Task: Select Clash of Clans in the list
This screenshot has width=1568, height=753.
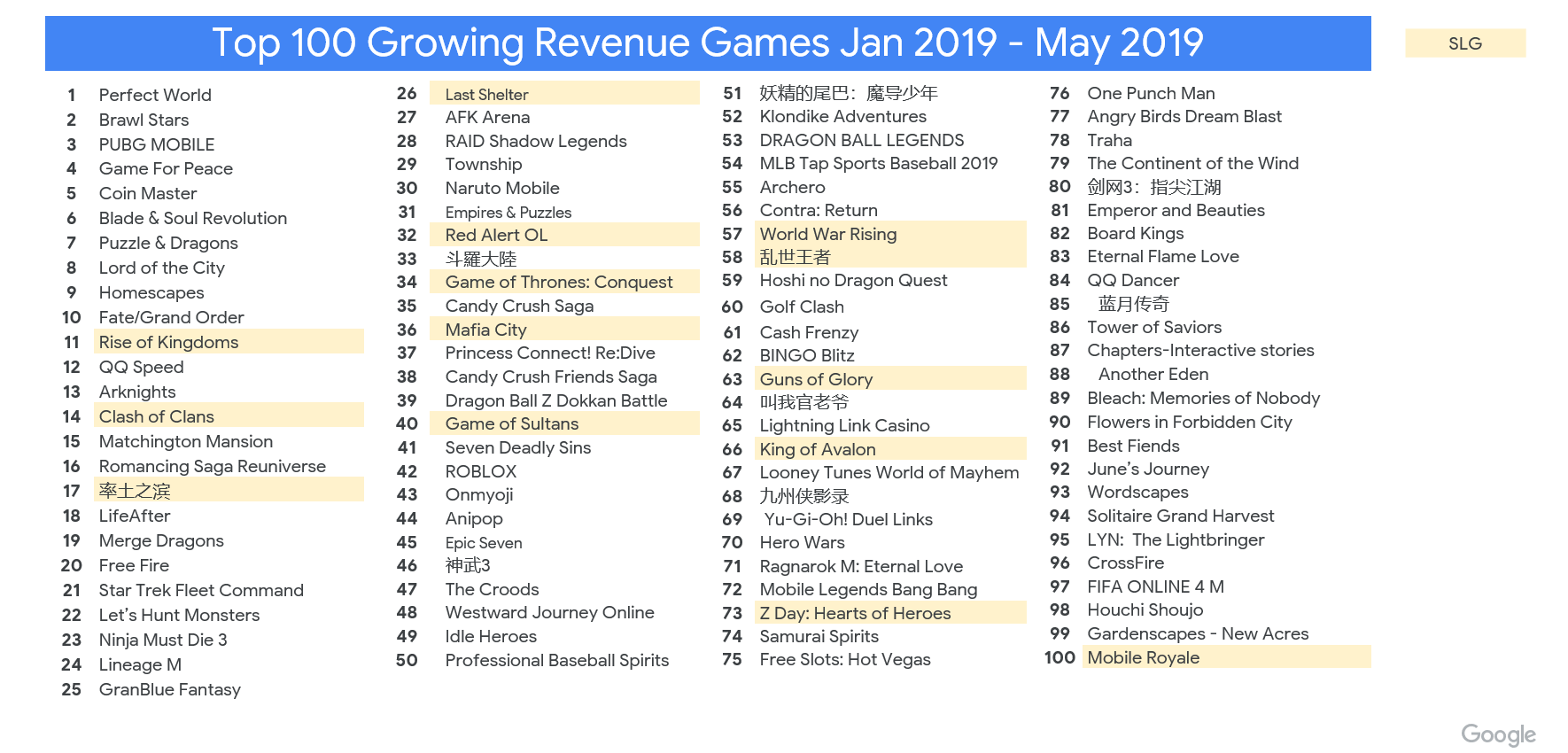Action: tap(157, 416)
